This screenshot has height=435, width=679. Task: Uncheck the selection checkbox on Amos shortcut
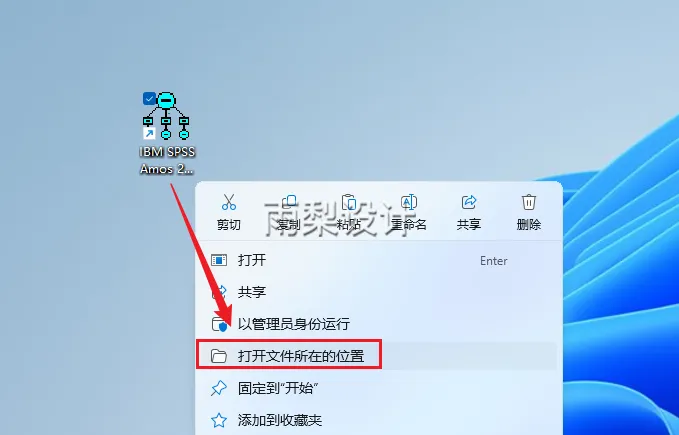pyautogui.click(x=149, y=99)
